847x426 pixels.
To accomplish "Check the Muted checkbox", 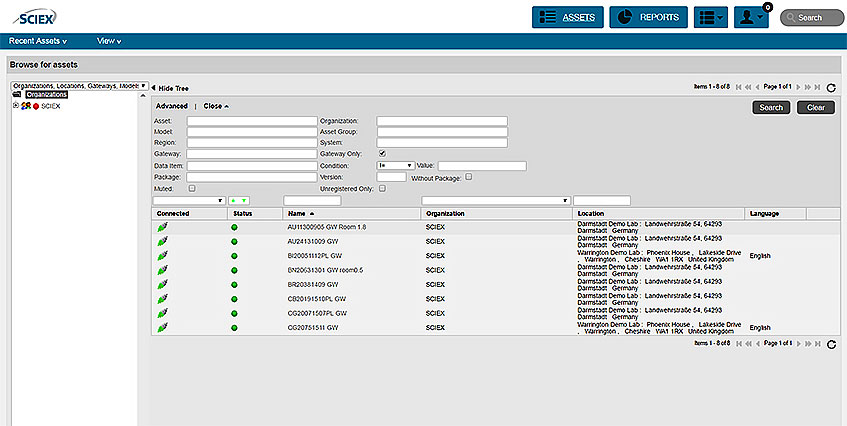I will pyautogui.click(x=192, y=188).
